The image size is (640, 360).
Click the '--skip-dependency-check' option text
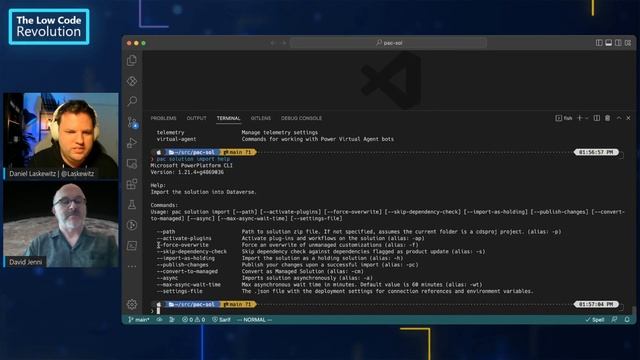pyautogui.click(x=192, y=251)
